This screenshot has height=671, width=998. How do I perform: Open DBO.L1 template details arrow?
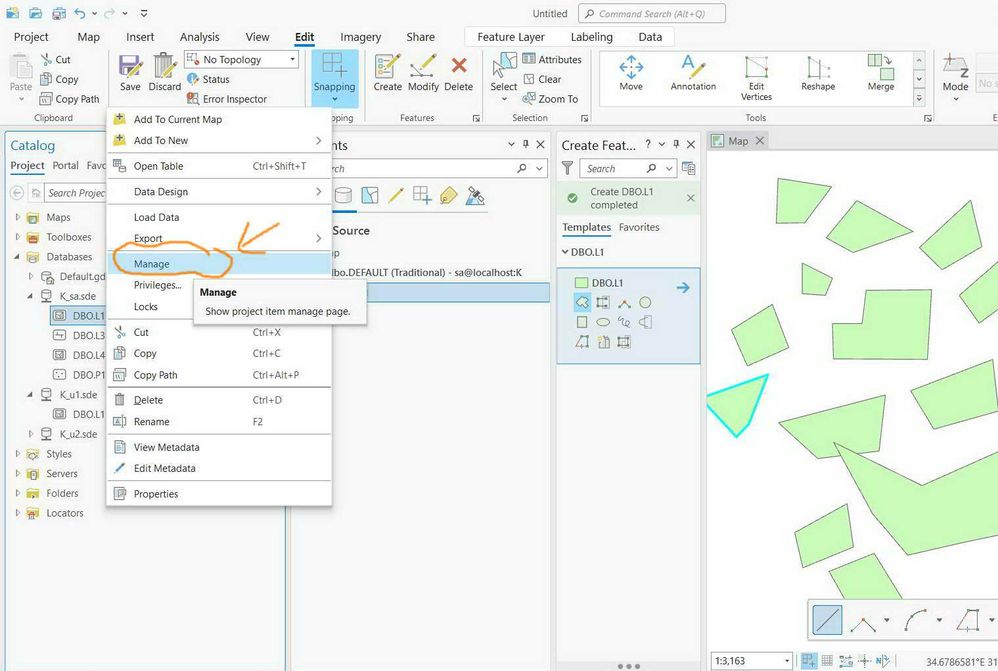click(683, 288)
